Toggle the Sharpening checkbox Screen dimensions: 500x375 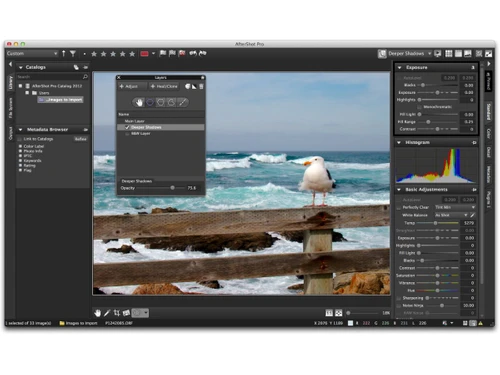[398, 298]
